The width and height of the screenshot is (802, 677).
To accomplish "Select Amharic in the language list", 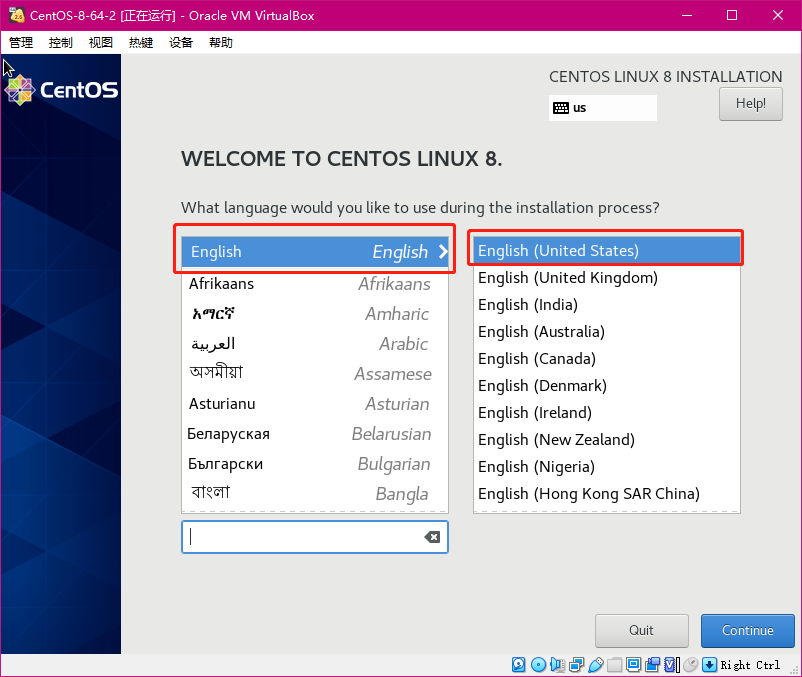I will point(315,313).
